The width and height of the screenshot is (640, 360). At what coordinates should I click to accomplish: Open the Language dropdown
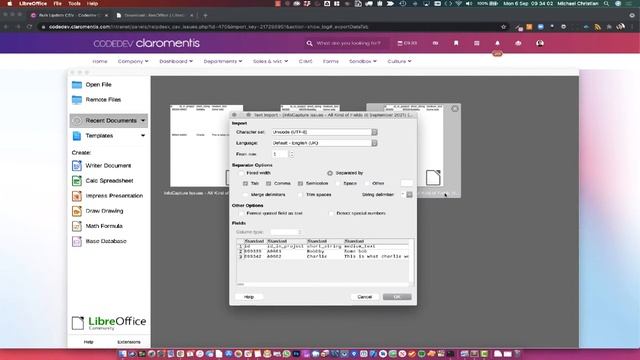[x=324, y=143]
